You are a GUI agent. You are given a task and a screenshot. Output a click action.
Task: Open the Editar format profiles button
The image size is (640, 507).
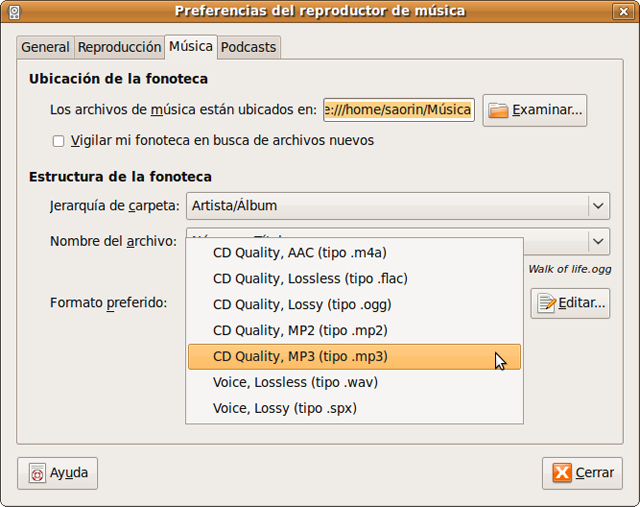(570, 303)
